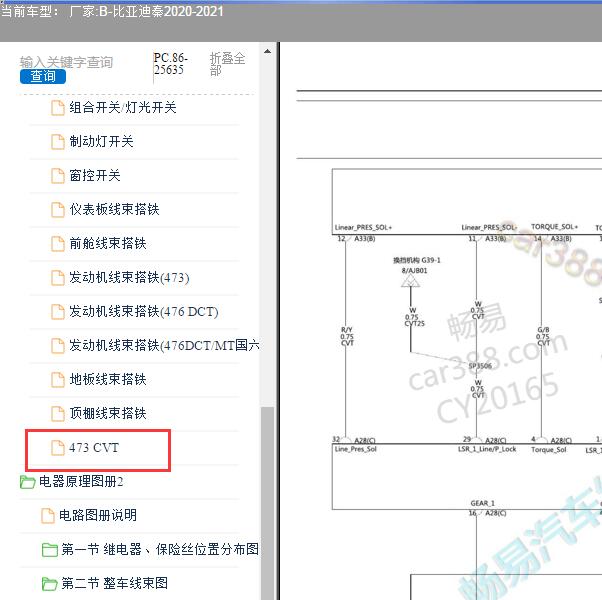
Task: Open 前舱线束搭铁 tree entry
Action: (108, 244)
